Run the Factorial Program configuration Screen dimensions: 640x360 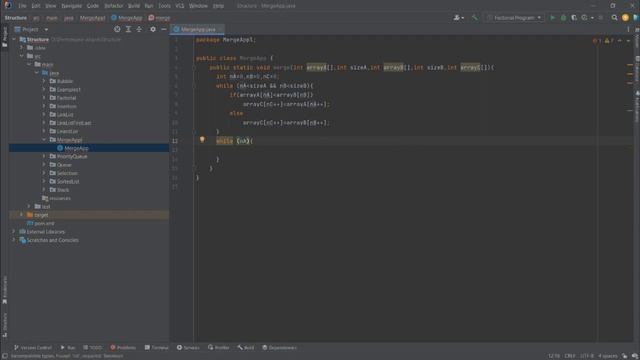tap(553, 18)
